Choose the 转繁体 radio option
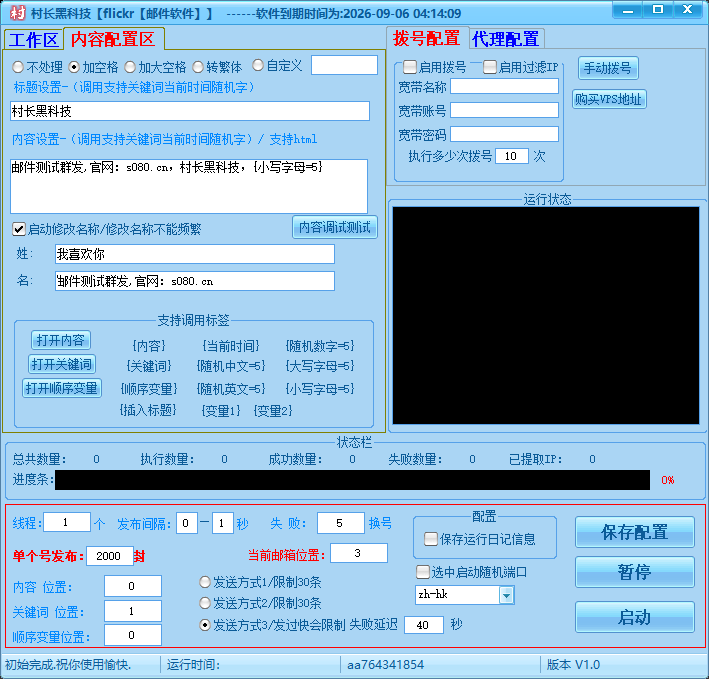 click(198, 66)
